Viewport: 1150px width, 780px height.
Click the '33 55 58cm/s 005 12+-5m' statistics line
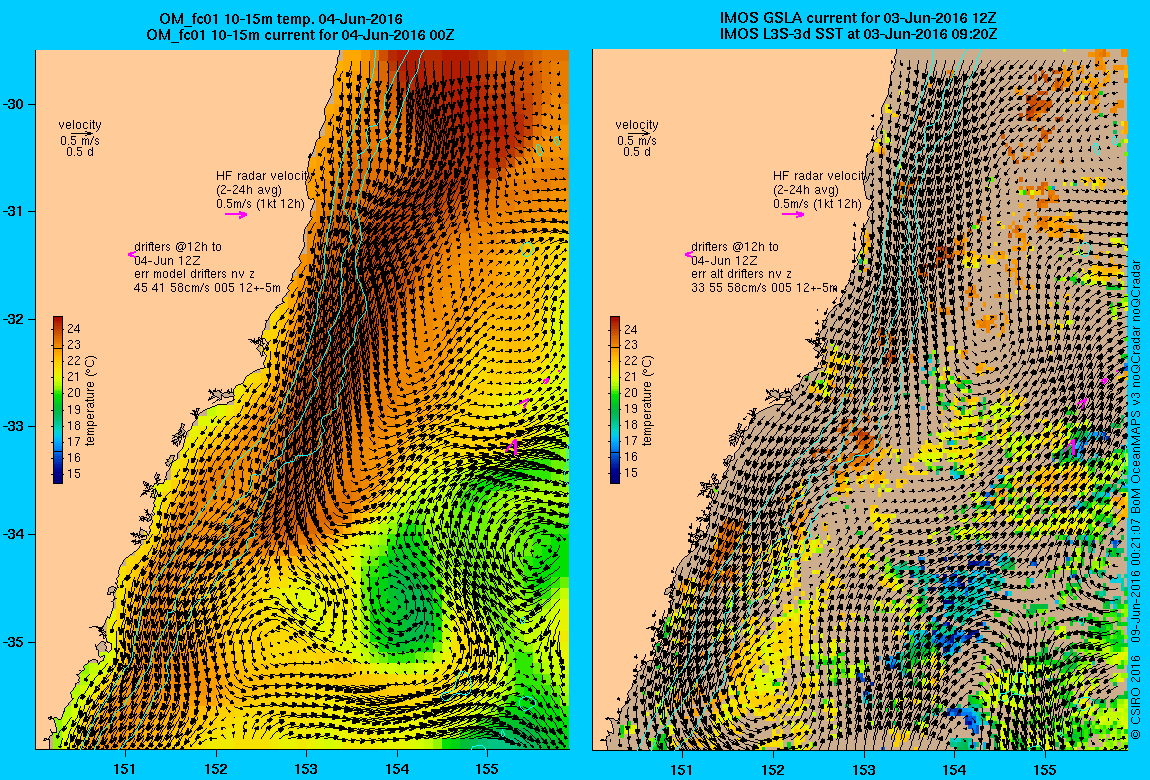pos(763,288)
